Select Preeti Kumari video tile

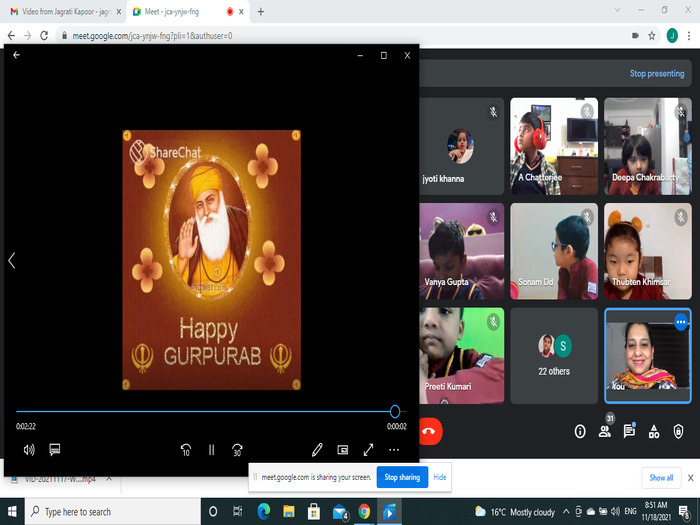point(462,356)
